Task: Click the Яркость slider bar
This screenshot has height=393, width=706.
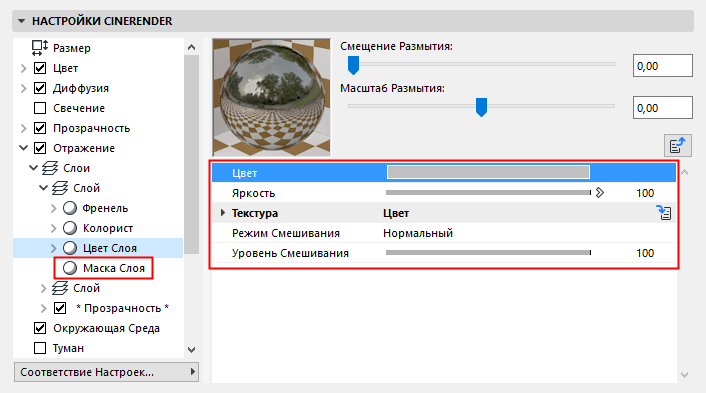Action: tap(489, 193)
